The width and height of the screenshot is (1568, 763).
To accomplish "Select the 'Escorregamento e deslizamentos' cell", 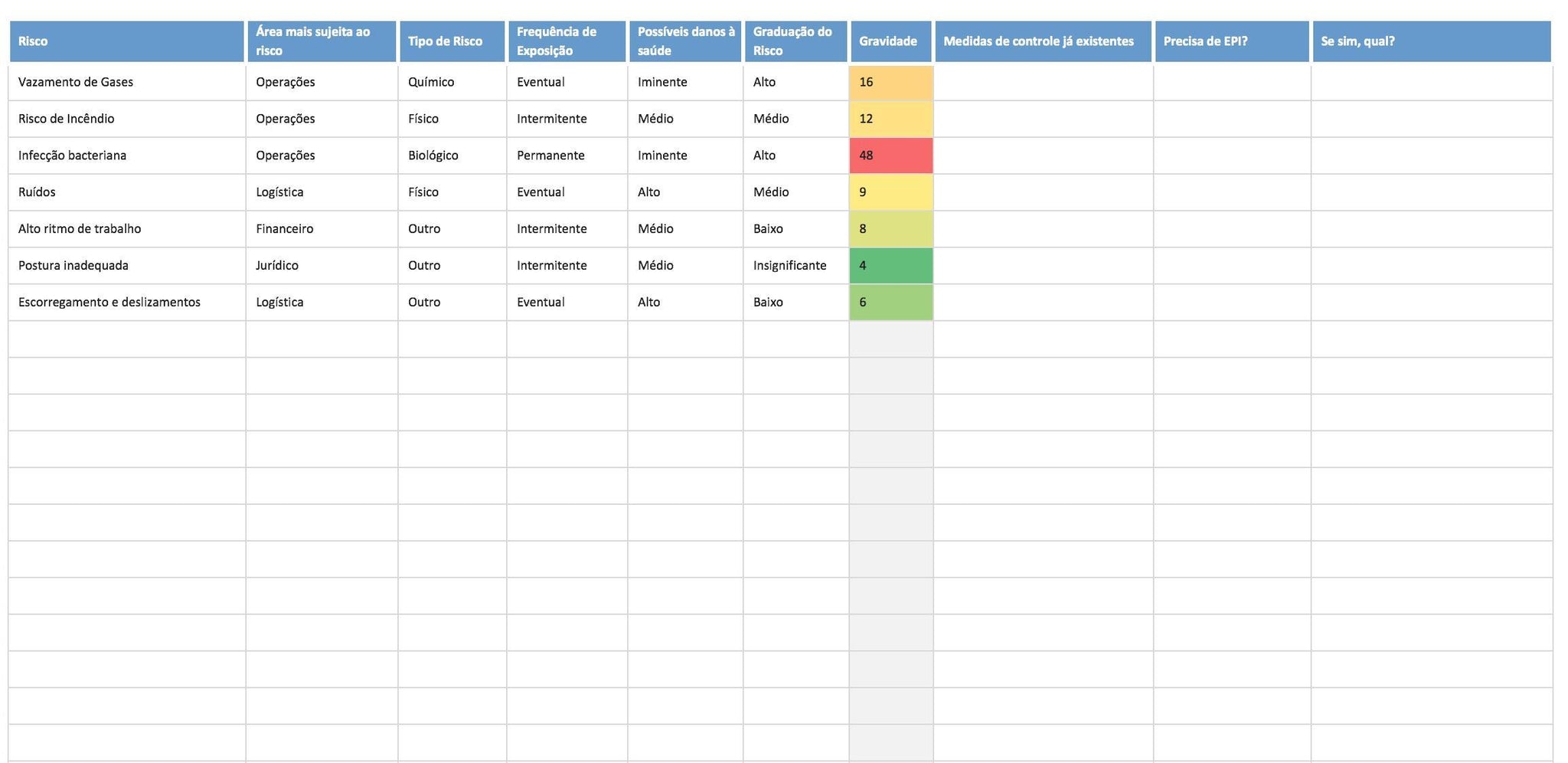I will pos(126,303).
